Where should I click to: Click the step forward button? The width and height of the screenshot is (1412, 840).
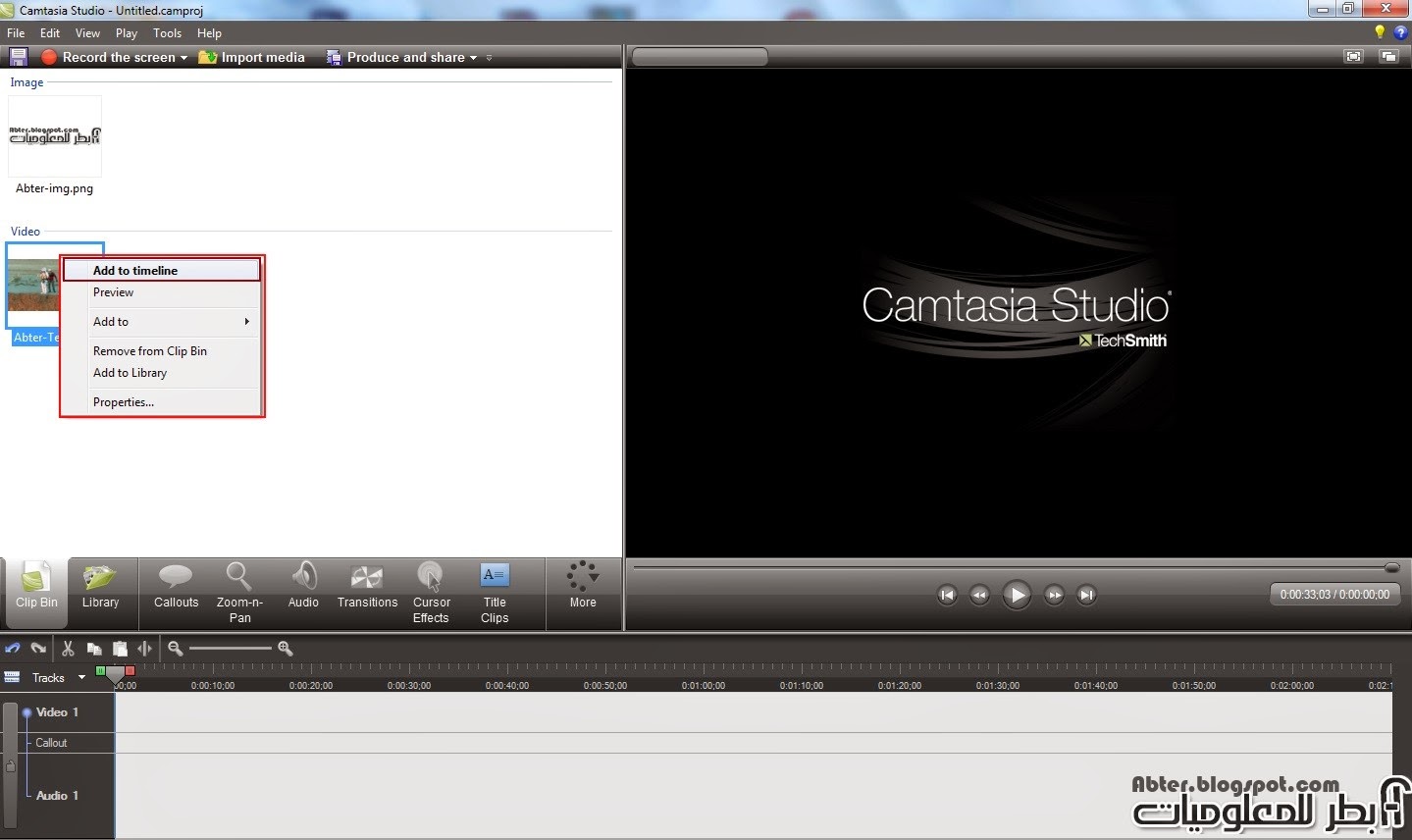point(1054,595)
